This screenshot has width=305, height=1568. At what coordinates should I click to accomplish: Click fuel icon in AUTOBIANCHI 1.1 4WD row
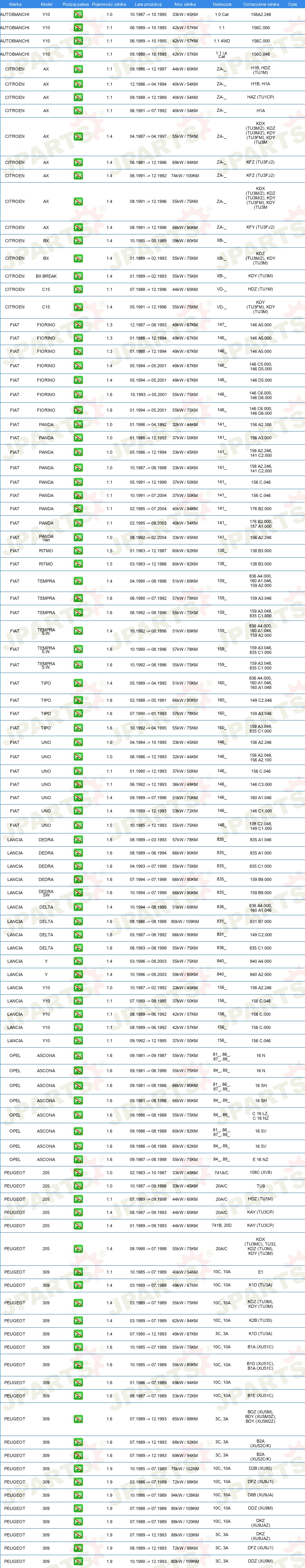click(78, 41)
